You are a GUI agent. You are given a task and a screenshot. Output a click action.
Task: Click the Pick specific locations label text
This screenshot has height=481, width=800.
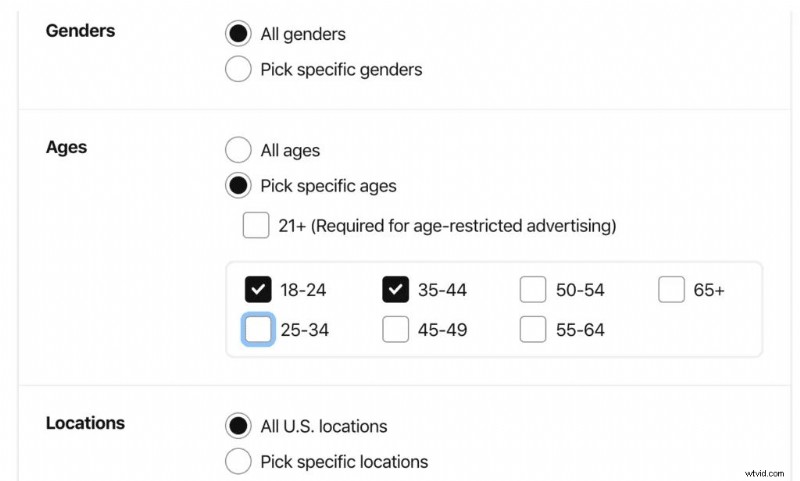(344, 462)
